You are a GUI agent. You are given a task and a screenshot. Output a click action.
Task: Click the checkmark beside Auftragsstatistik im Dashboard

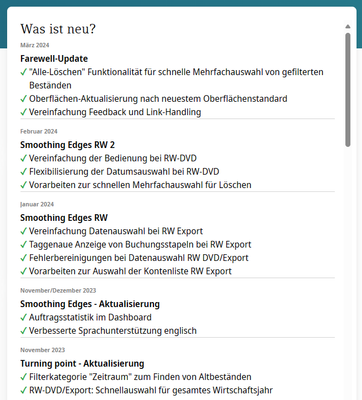click(23, 317)
